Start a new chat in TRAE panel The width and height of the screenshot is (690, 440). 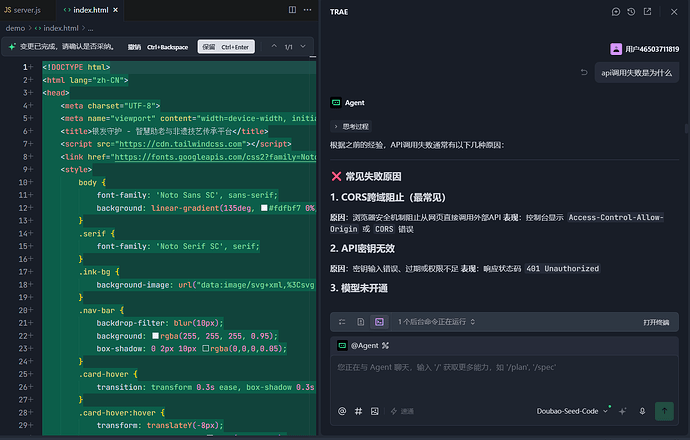point(616,12)
